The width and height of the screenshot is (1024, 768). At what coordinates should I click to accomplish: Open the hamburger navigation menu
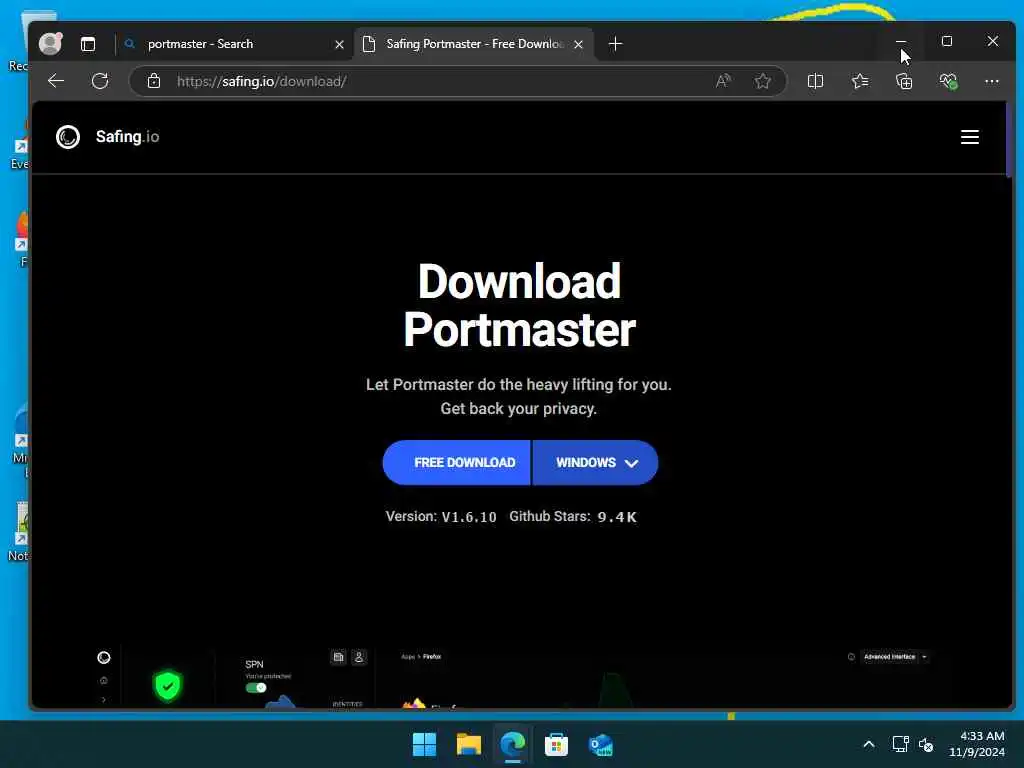pyautogui.click(x=970, y=136)
